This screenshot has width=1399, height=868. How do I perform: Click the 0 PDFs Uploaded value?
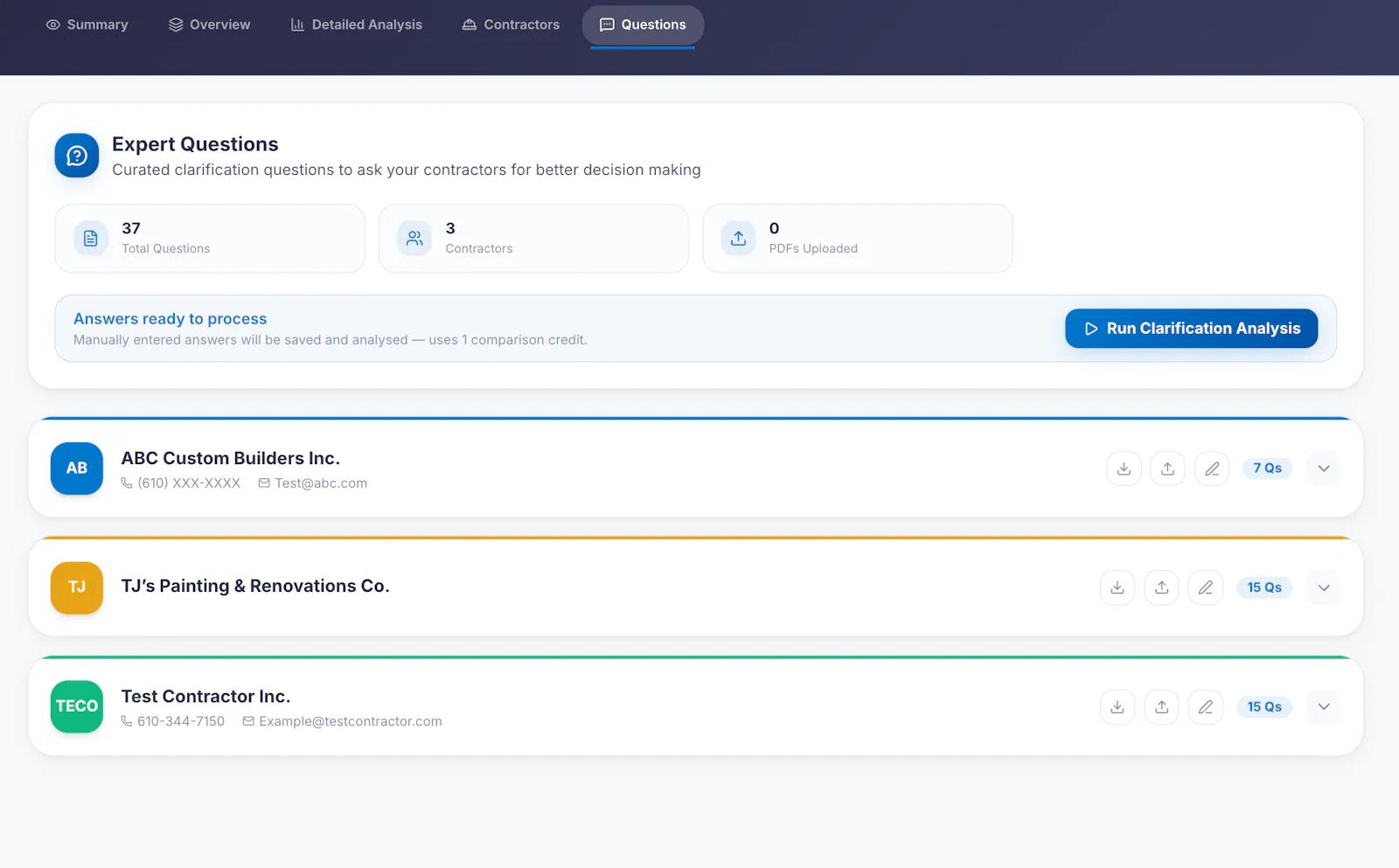[x=774, y=228]
